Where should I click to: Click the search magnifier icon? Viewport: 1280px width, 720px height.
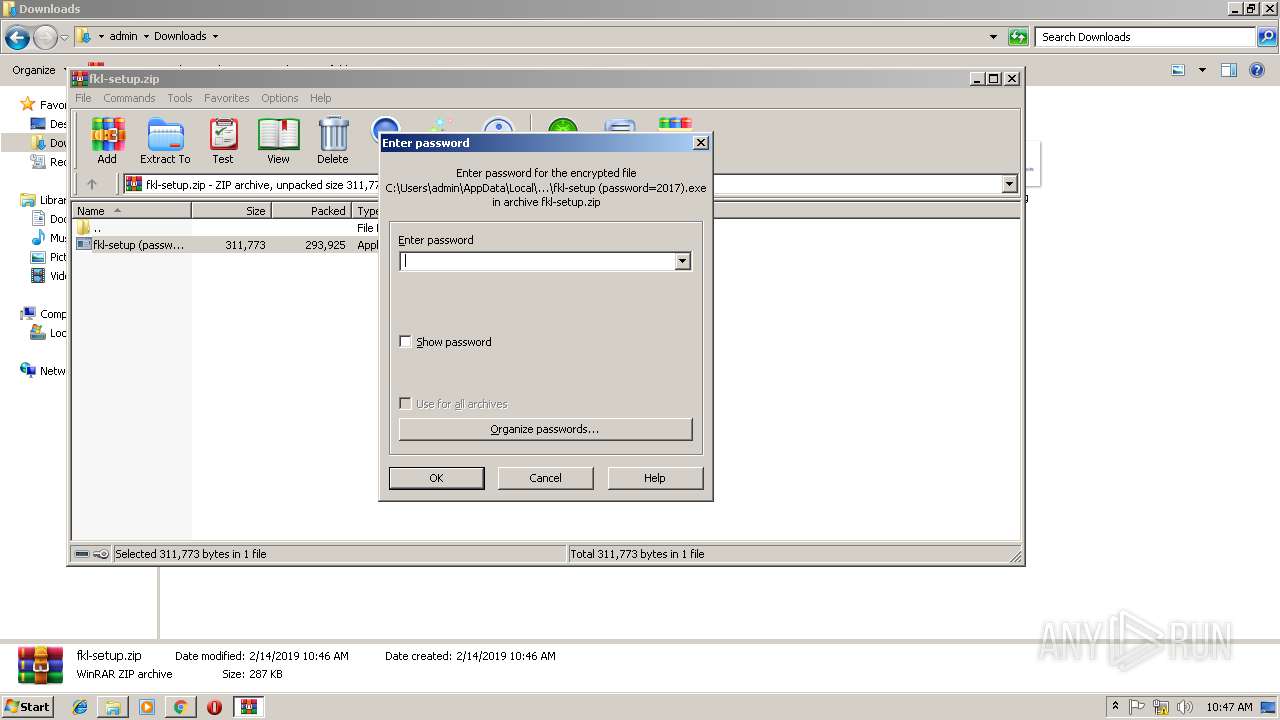[x=1267, y=37]
